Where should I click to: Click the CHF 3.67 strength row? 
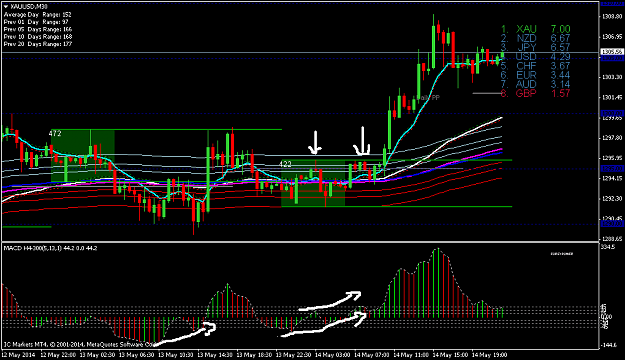click(x=536, y=66)
